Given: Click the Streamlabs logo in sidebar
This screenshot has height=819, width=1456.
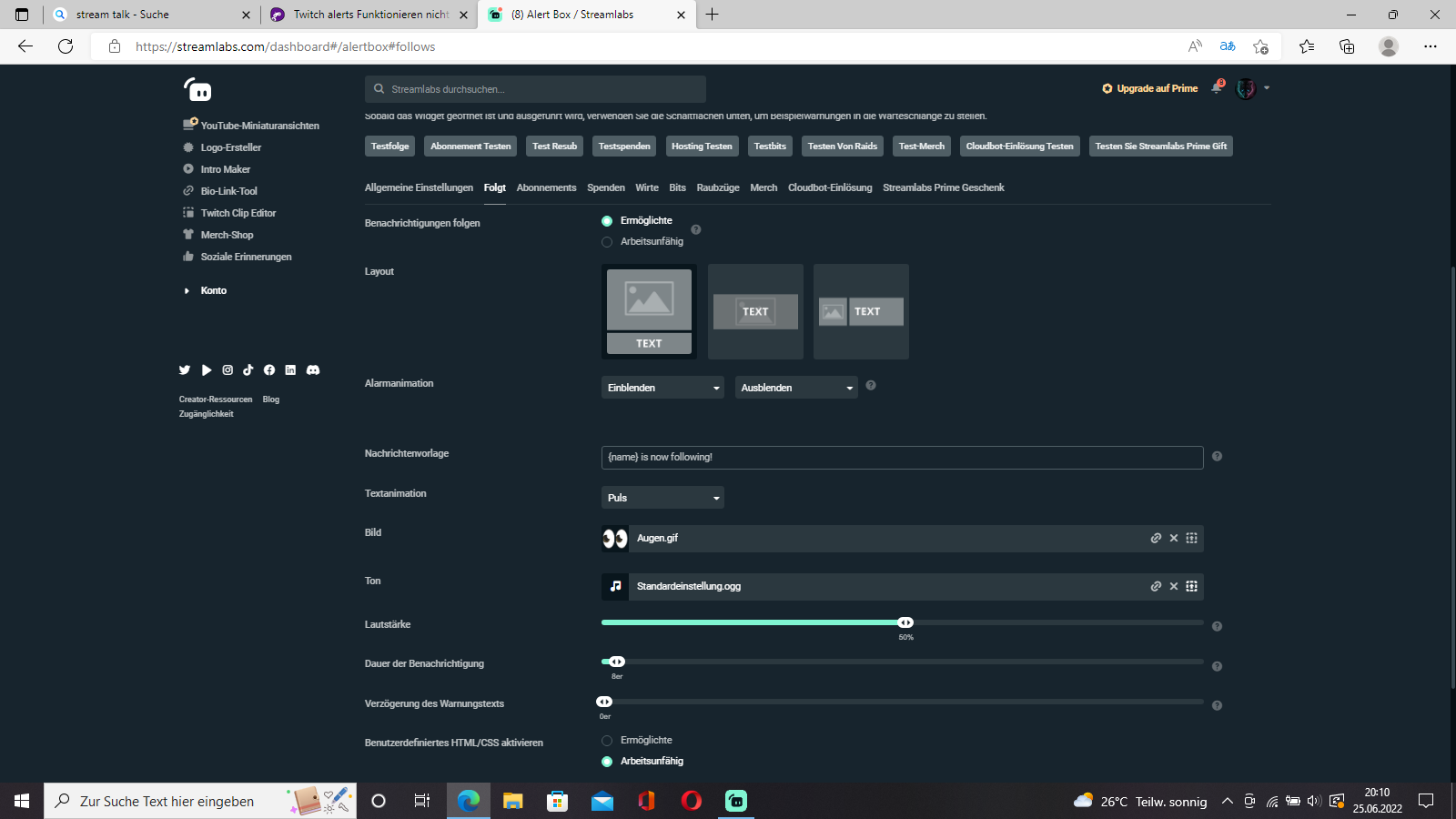Looking at the screenshot, I should point(197,89).
